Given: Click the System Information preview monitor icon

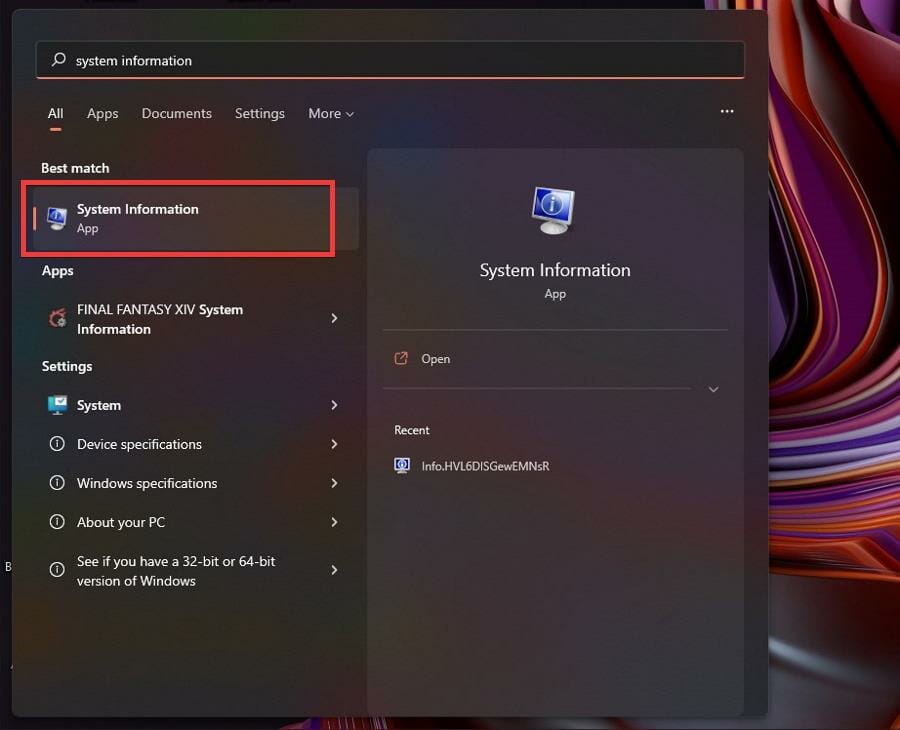Looking at the screenshot, I should (x=555, y=208).
